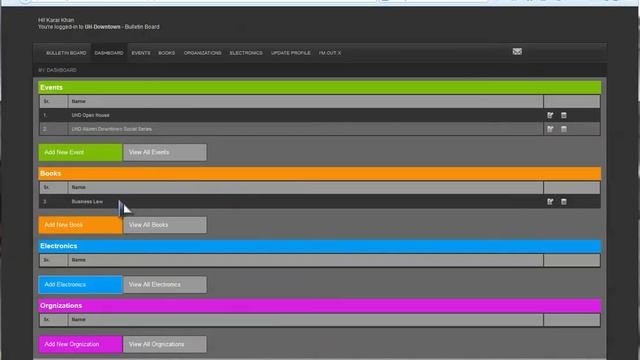Viewport: 640px width, 360px height.
Task: Edit the UHD Open House event
Action: (x=550, y=116)
